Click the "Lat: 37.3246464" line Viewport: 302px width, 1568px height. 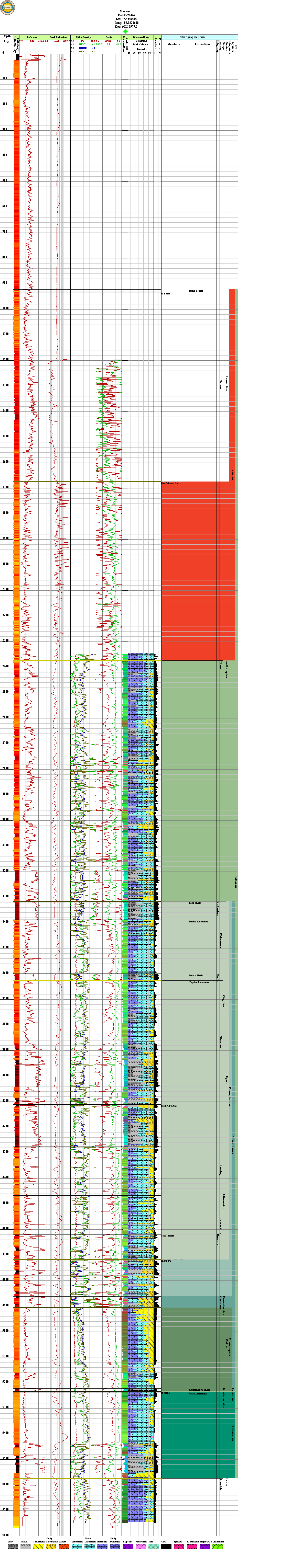coord(126,19)
